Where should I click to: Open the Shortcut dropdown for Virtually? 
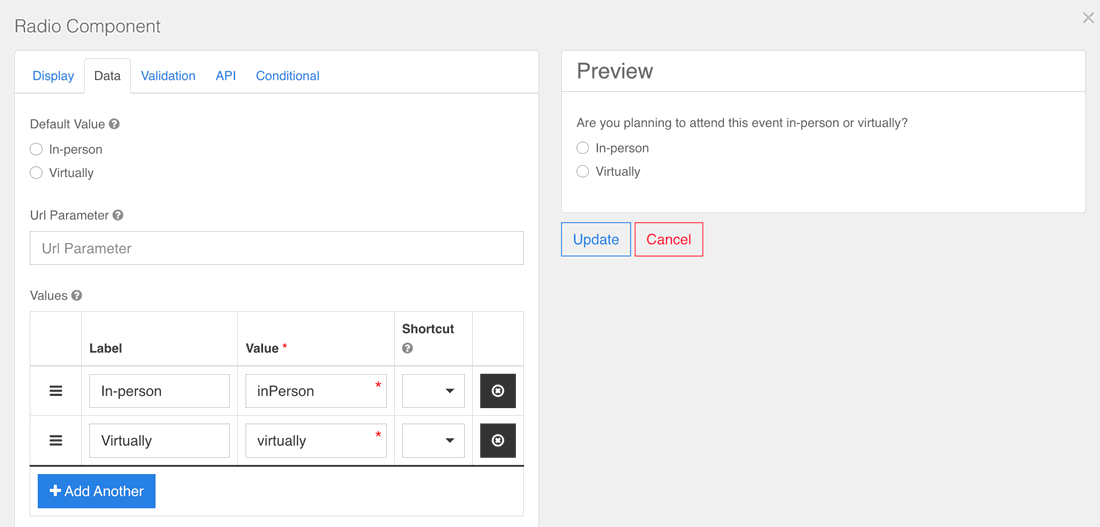[433, 441]
